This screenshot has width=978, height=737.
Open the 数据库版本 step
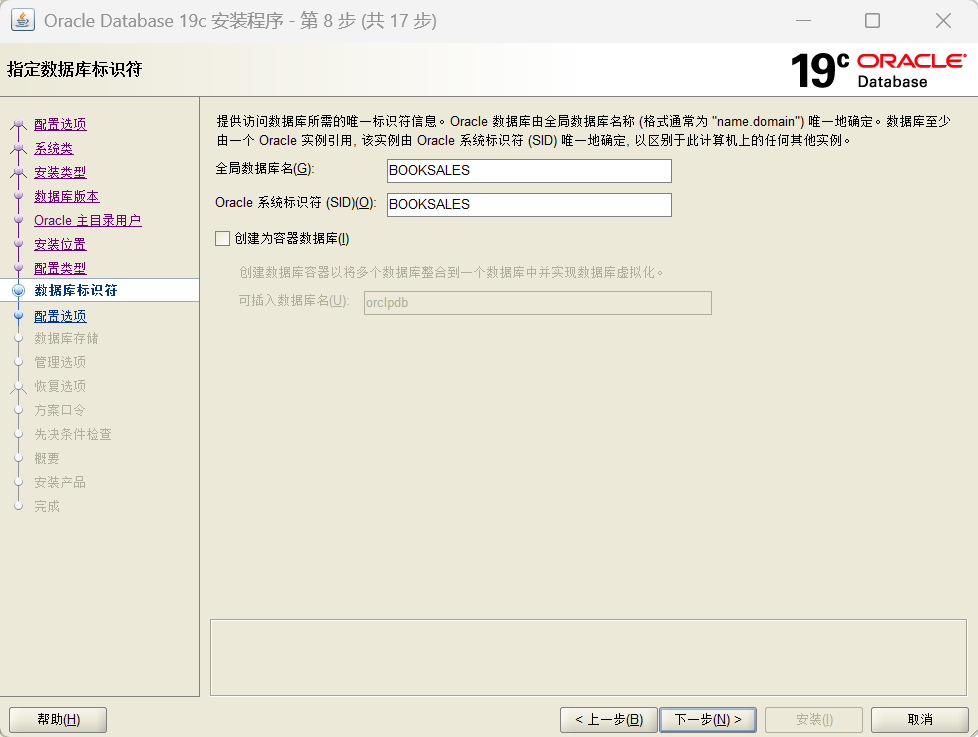(x=67, y=196)
